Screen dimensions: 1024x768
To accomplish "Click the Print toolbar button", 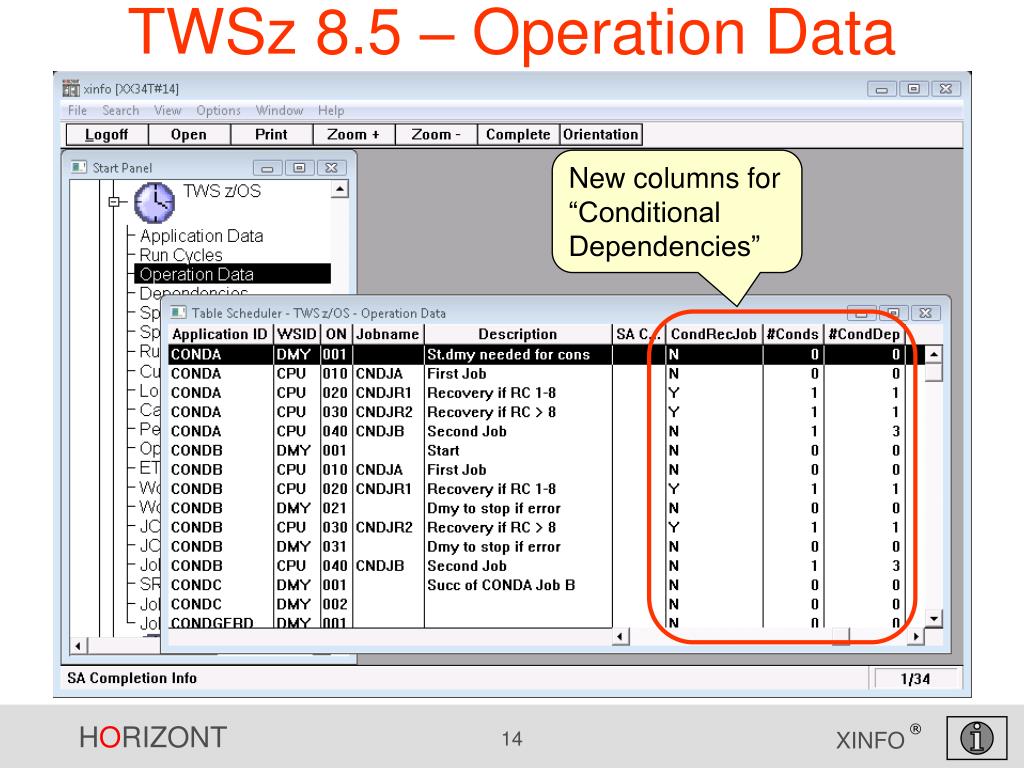I will pos(272,135).
